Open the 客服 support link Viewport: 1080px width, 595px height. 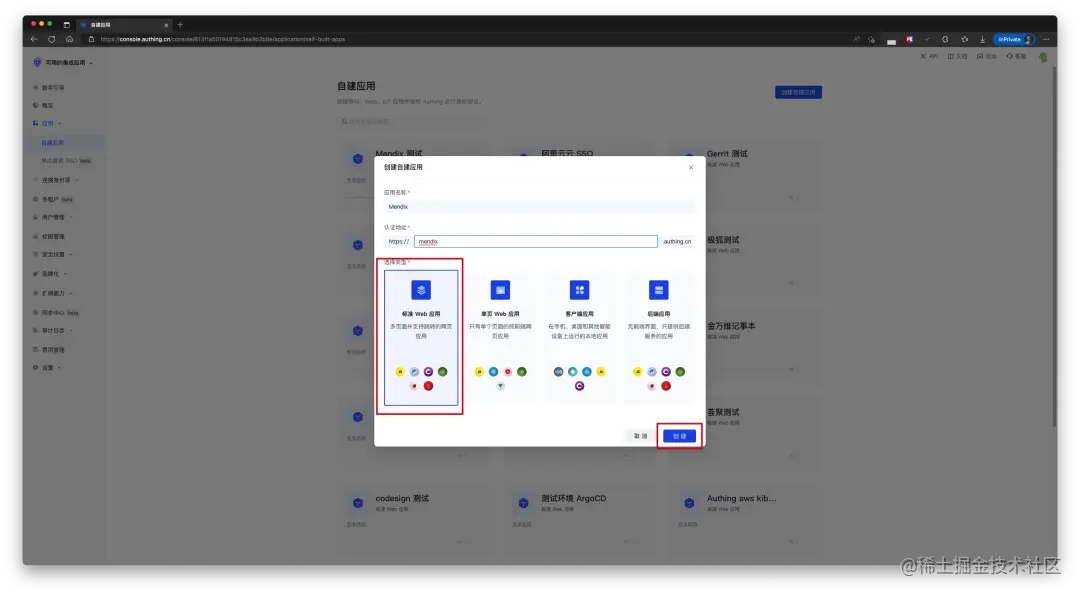[1016, 56]
